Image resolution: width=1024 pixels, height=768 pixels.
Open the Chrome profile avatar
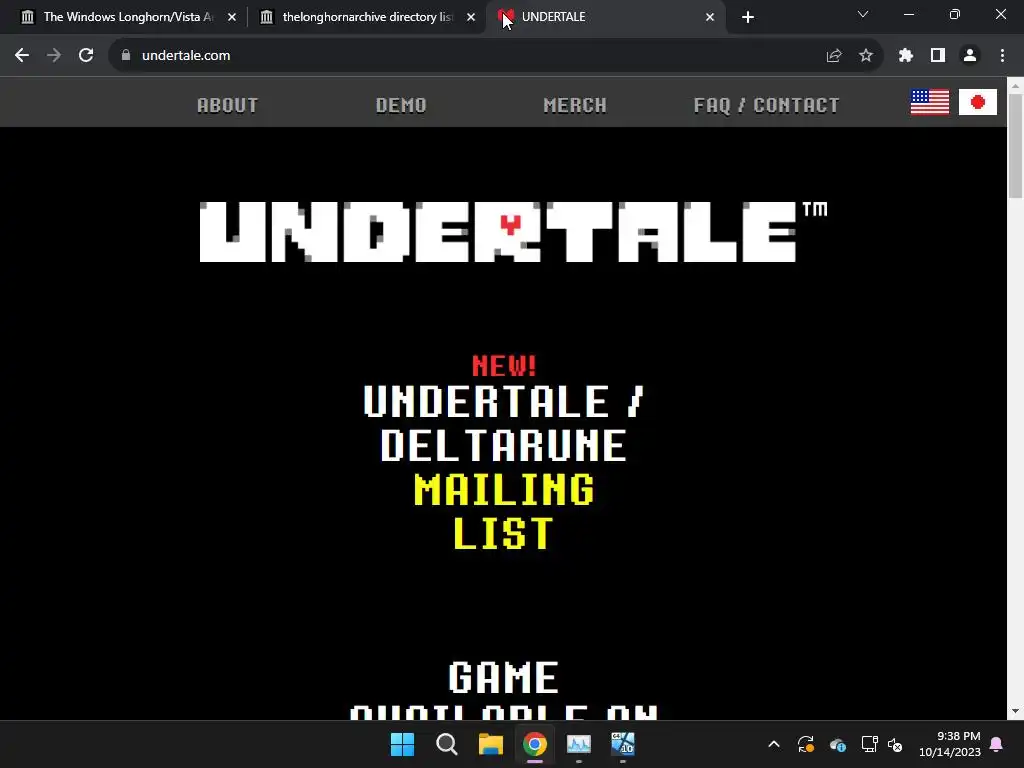click(970, 56)
